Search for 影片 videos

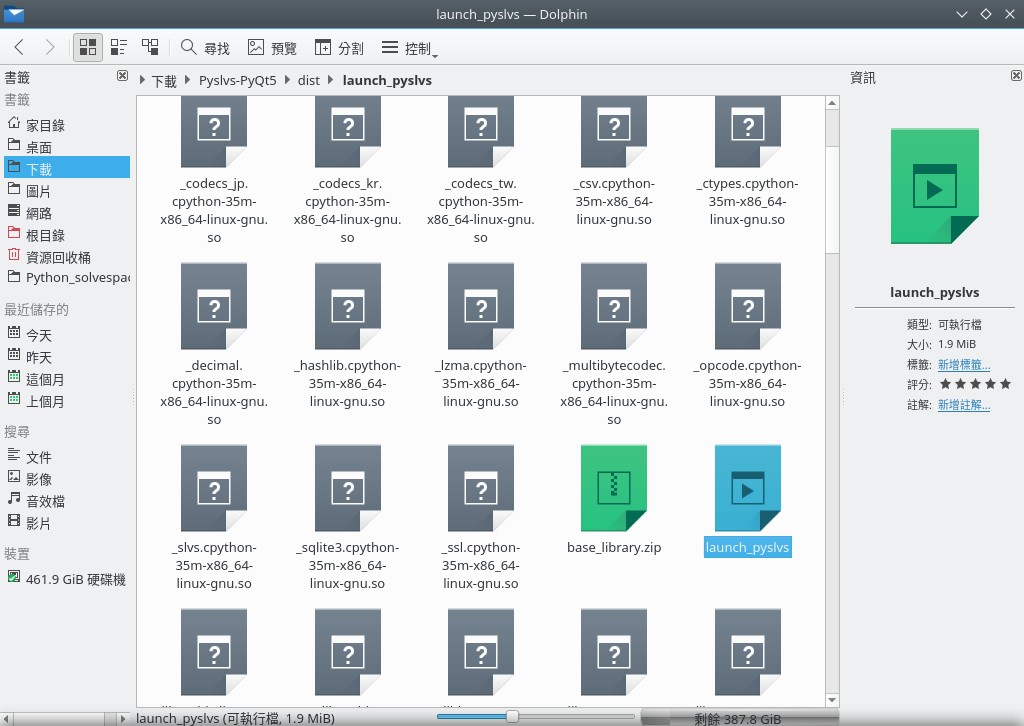pos(67,523)
